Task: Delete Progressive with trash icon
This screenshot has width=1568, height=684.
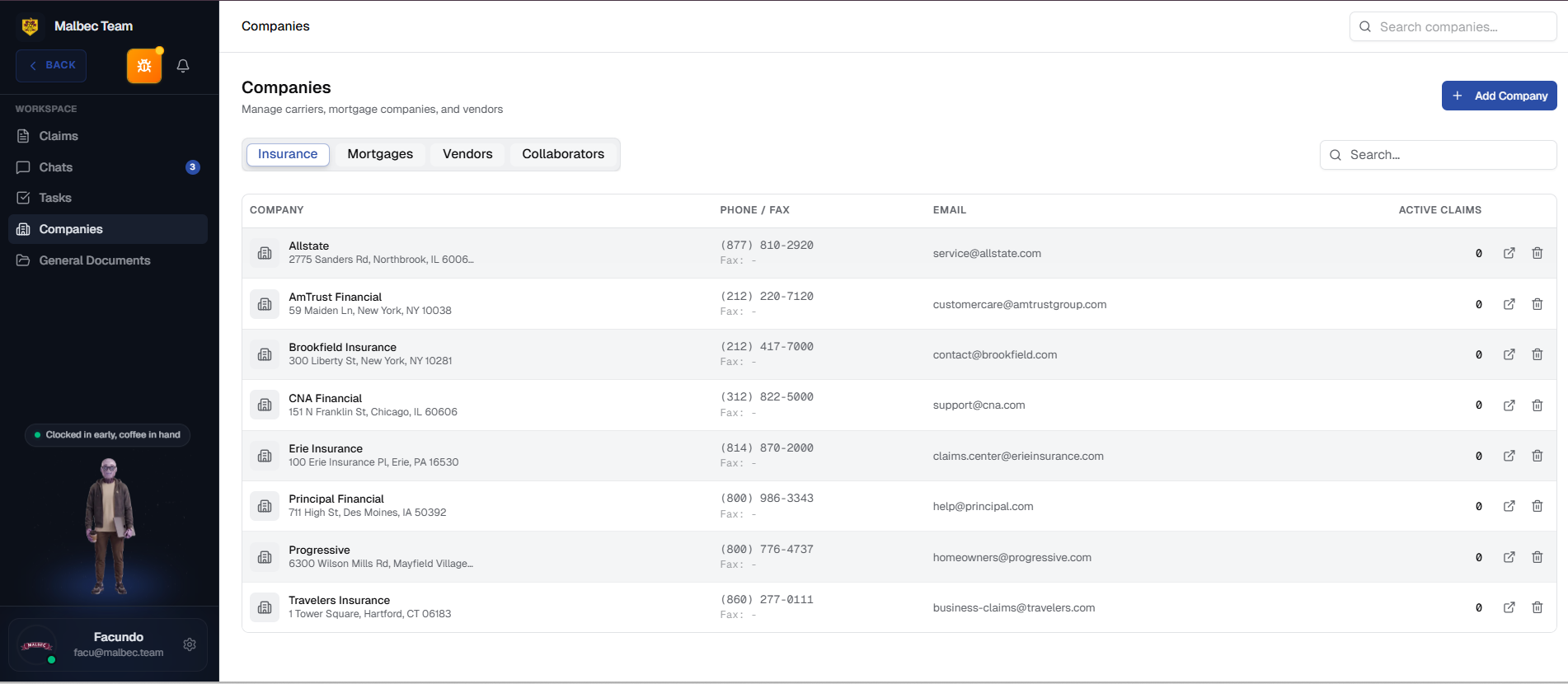Action: click(x=1537, y=557)
